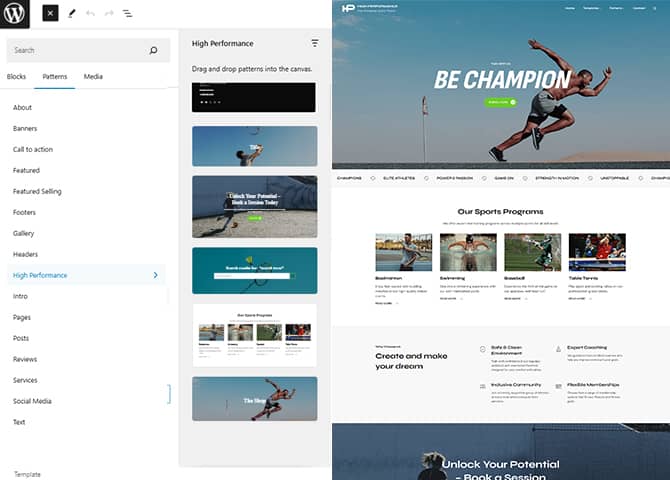Select the Our Sports Programs pattern thumbnail

[x=254, y=333]
